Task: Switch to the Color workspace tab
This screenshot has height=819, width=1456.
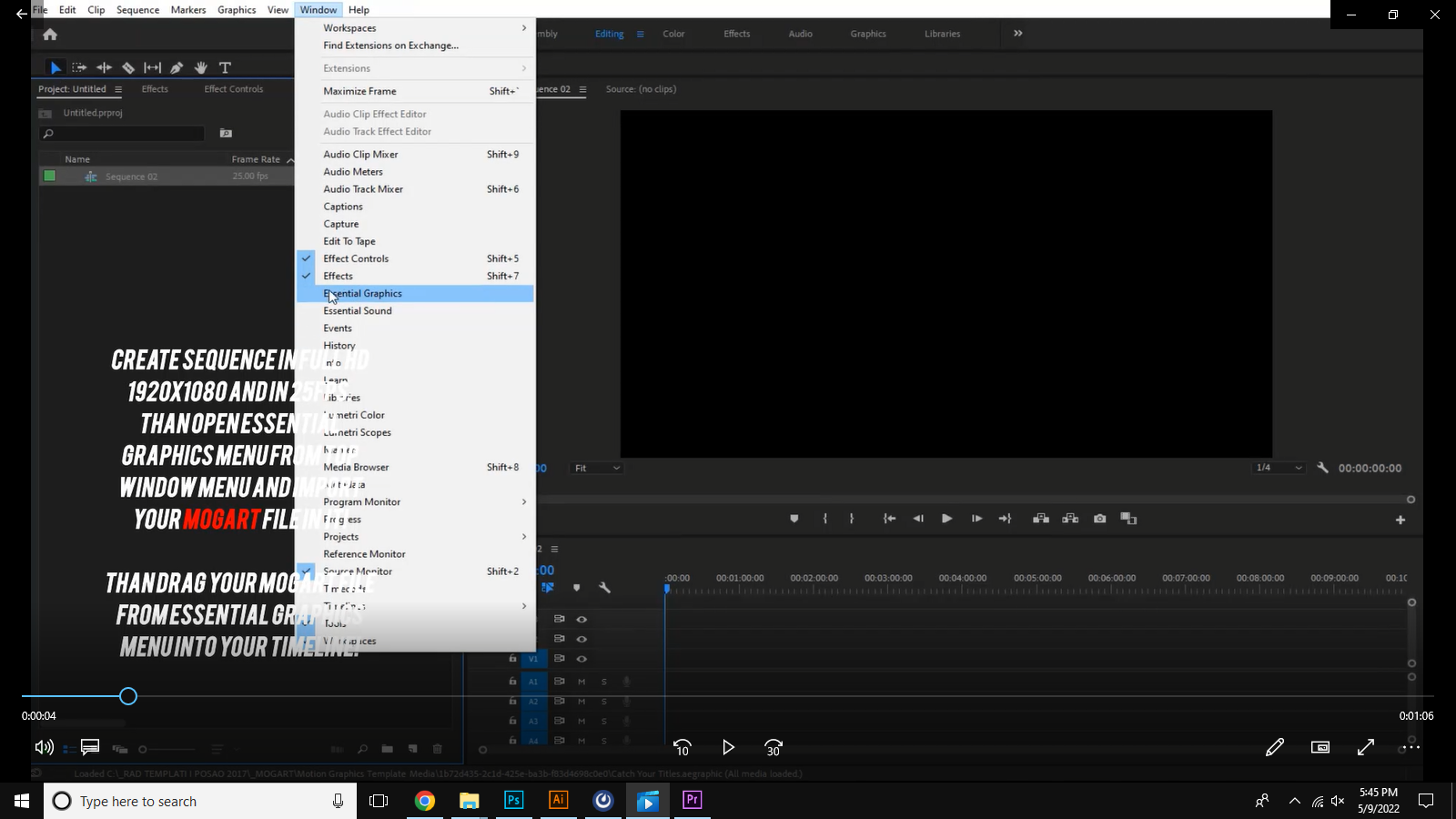Action: [x=673, y=34]
